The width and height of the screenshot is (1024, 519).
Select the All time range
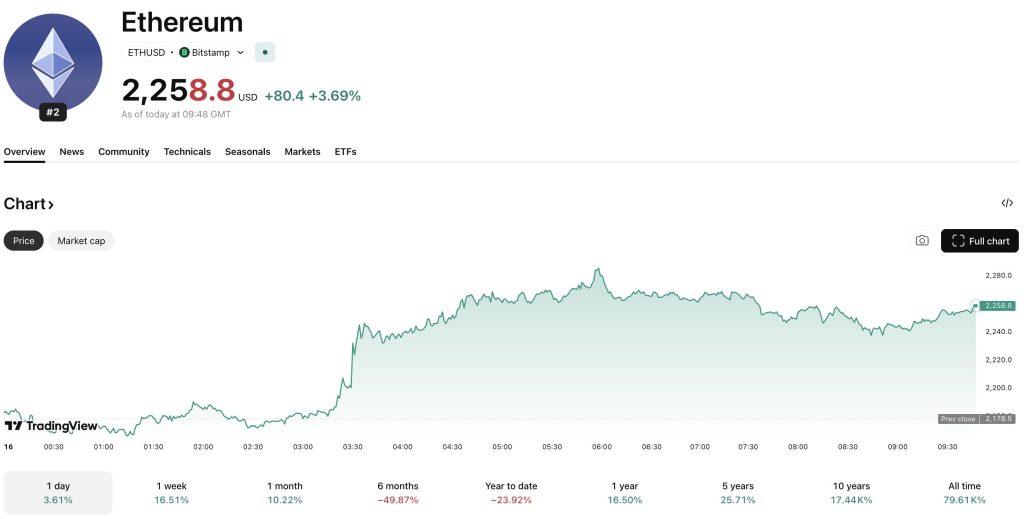point(964,492)
